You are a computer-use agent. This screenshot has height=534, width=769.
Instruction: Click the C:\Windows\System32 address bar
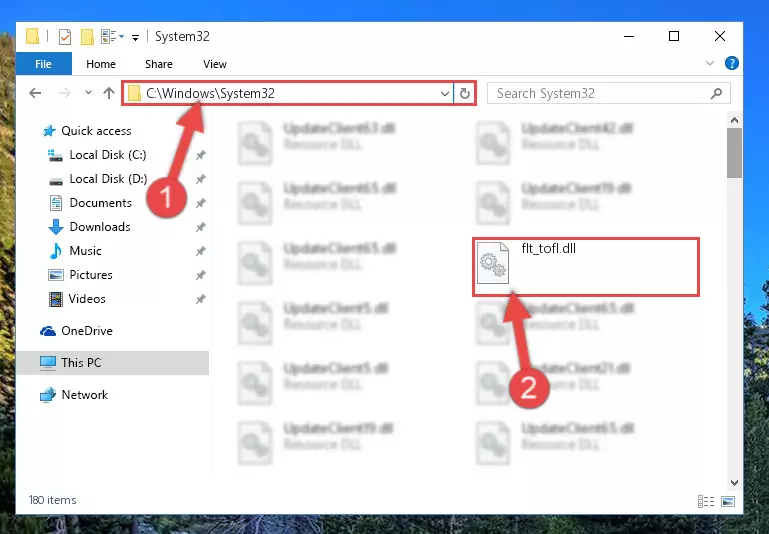pyautogui.click(x=287, y=93)
